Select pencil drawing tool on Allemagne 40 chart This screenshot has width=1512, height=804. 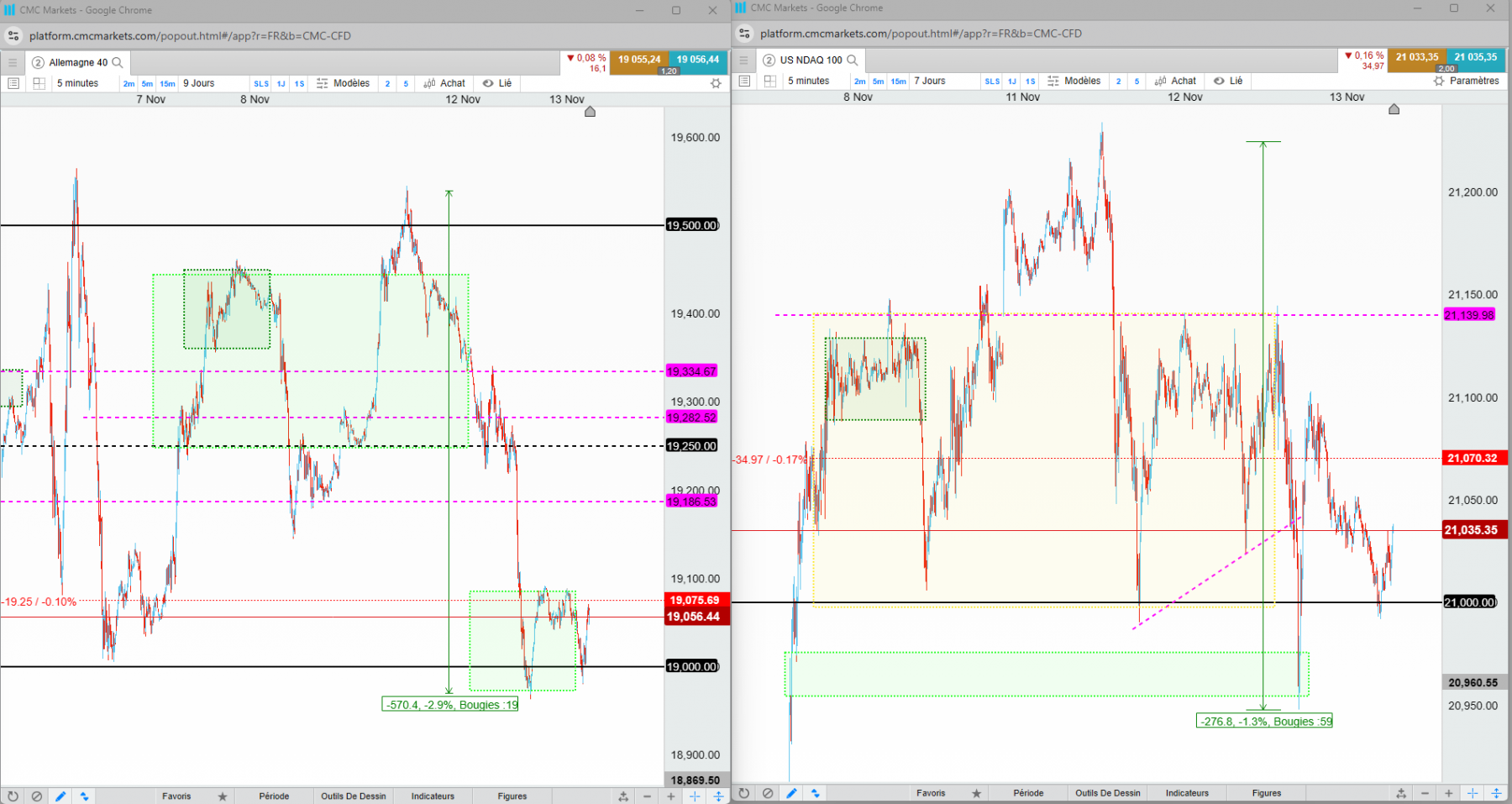pos(60,796)
